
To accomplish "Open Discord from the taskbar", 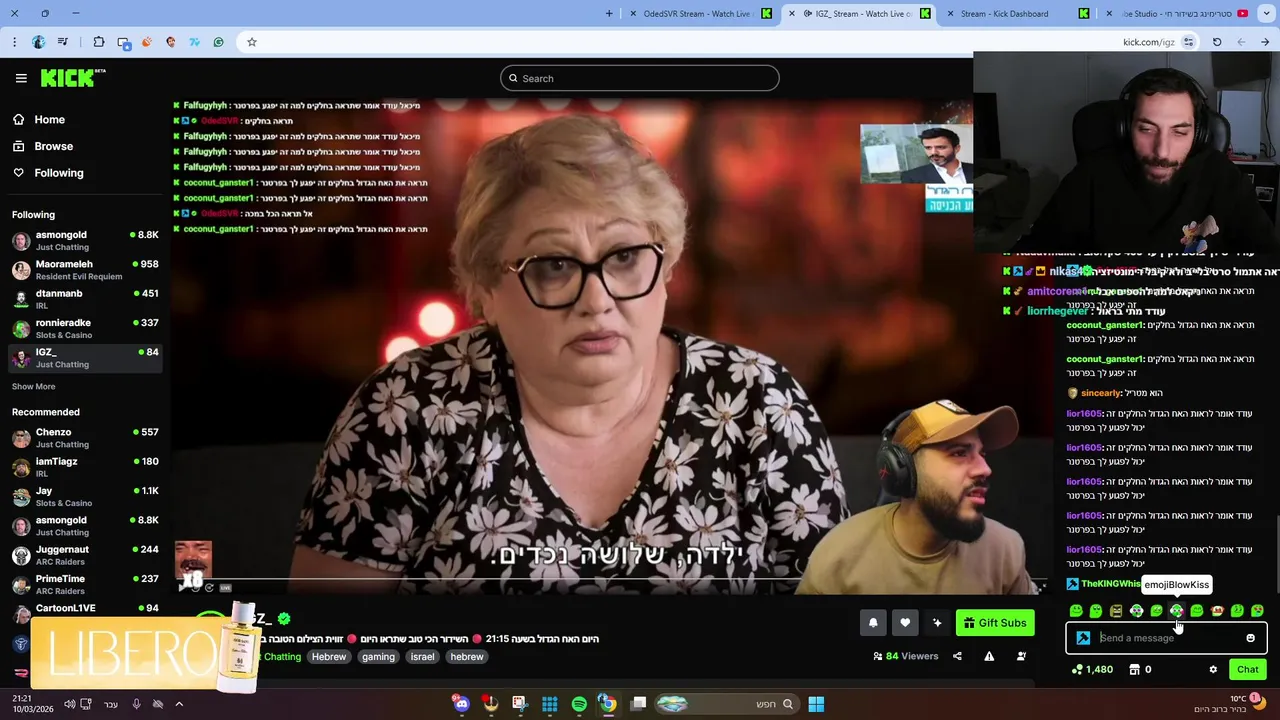I will pyautogui.click(x=461, y=704).
